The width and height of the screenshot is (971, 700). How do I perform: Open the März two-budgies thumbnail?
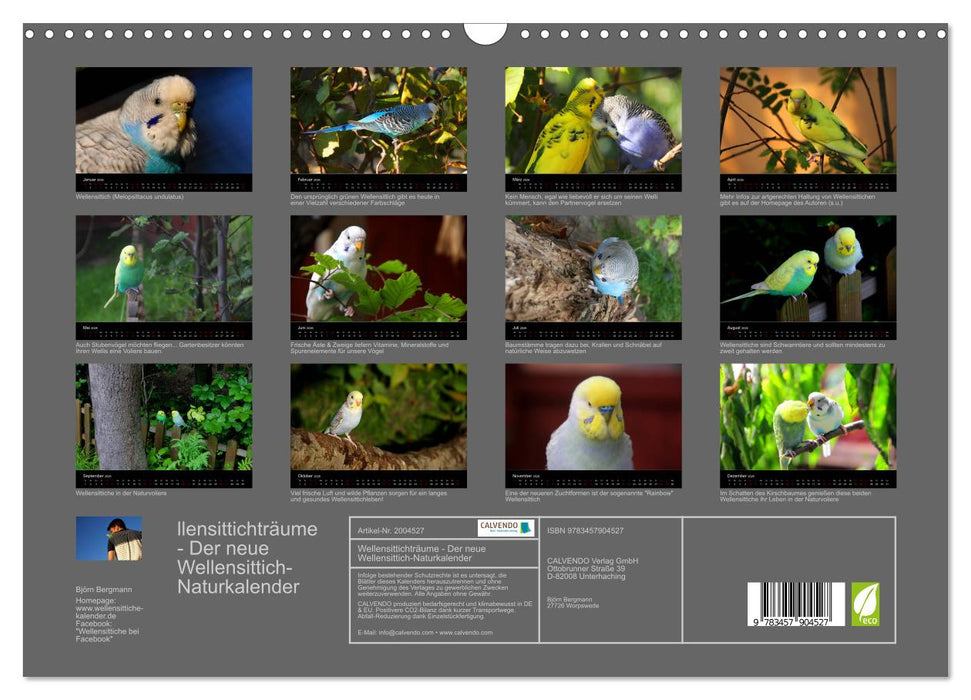click(593, 122)
